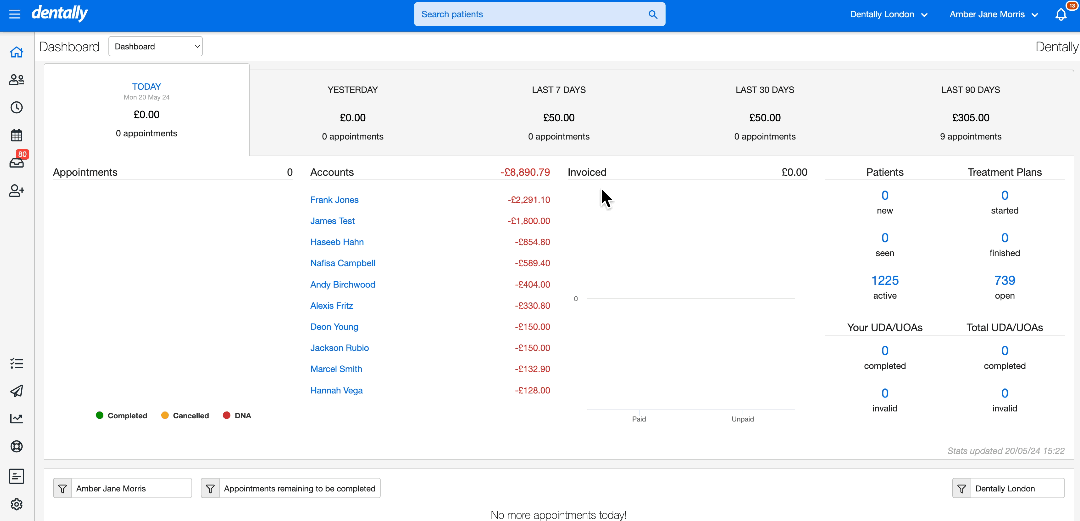Open the settings gear icon in sidebar
Image resolution: width=1080 pixels, height=521 pixels.
pos(17,504)
